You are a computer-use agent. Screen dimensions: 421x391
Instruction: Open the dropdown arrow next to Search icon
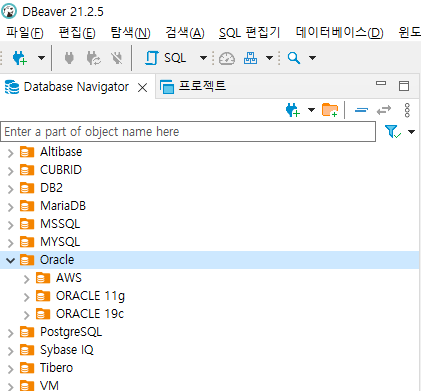click(312, 58)
